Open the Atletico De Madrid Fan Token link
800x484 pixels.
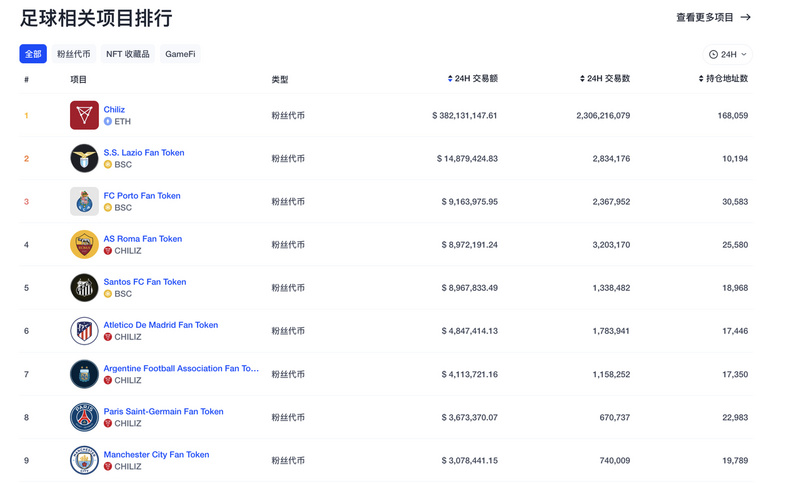pyautogui.click(x=161, y=325)
